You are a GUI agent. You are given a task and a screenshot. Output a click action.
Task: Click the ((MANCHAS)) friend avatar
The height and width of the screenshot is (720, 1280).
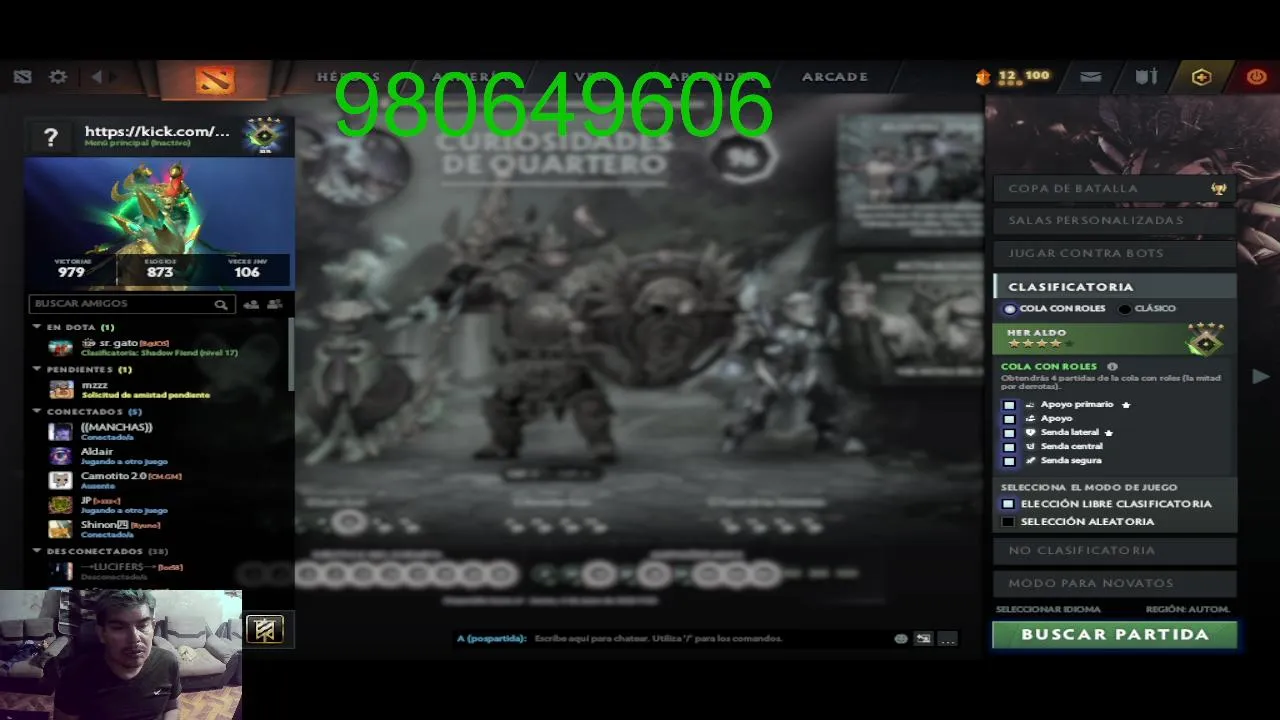(x=61, y=431)
